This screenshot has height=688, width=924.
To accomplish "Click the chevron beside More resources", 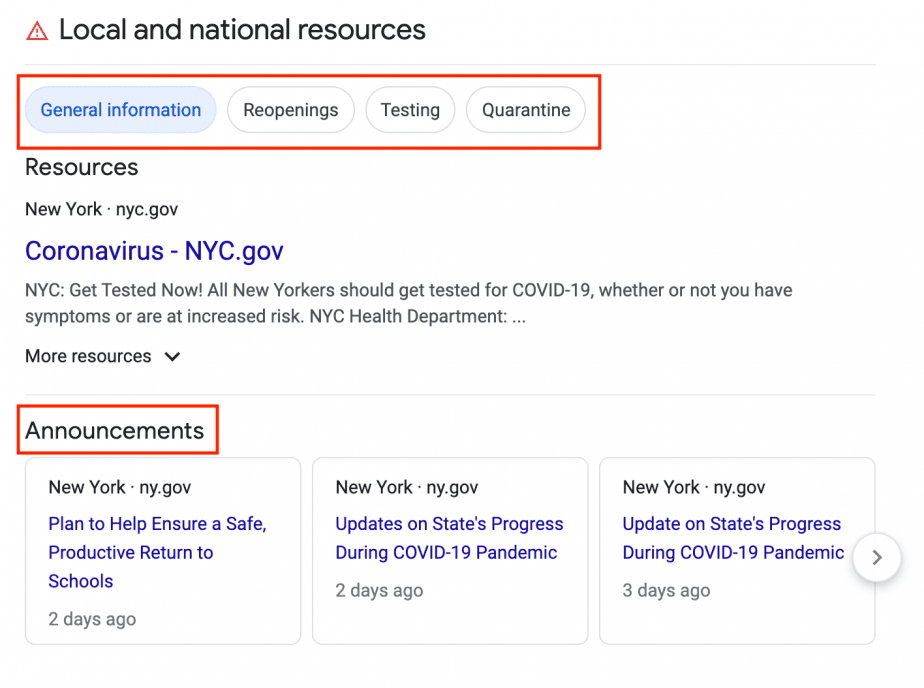I will [x=172, y=357].
